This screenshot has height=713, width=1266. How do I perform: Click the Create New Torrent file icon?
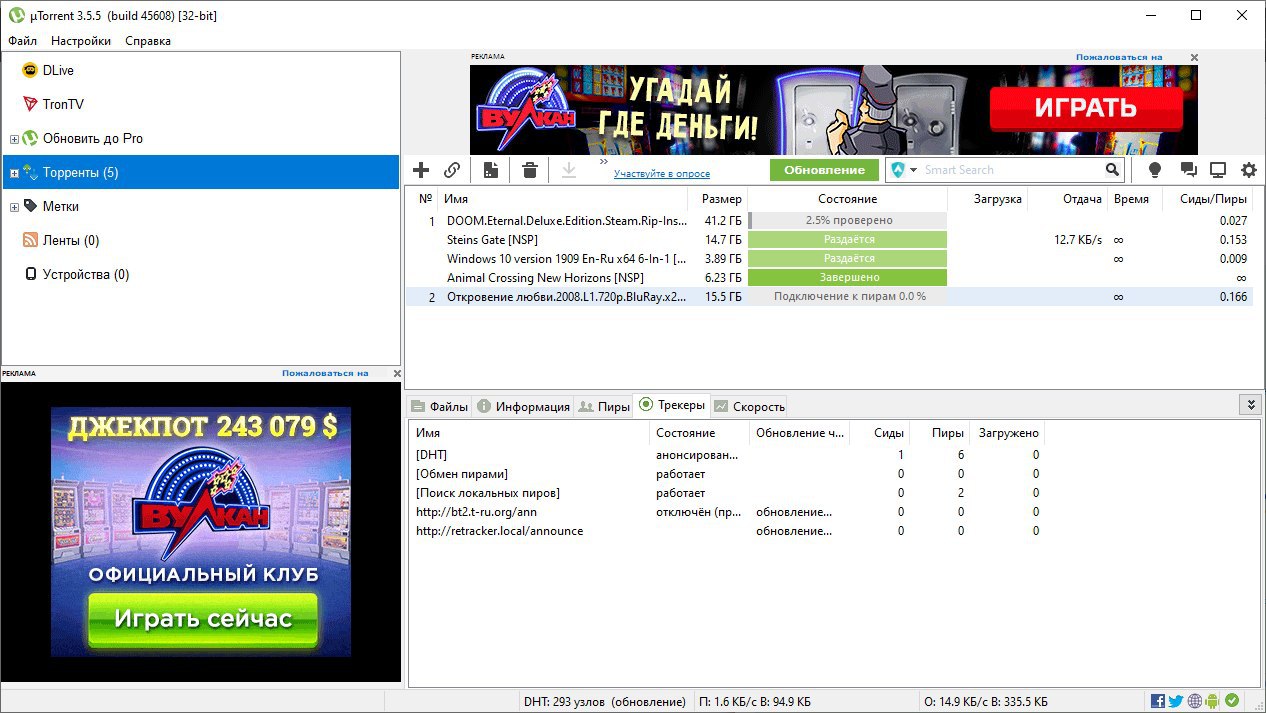tap(490, 170)
